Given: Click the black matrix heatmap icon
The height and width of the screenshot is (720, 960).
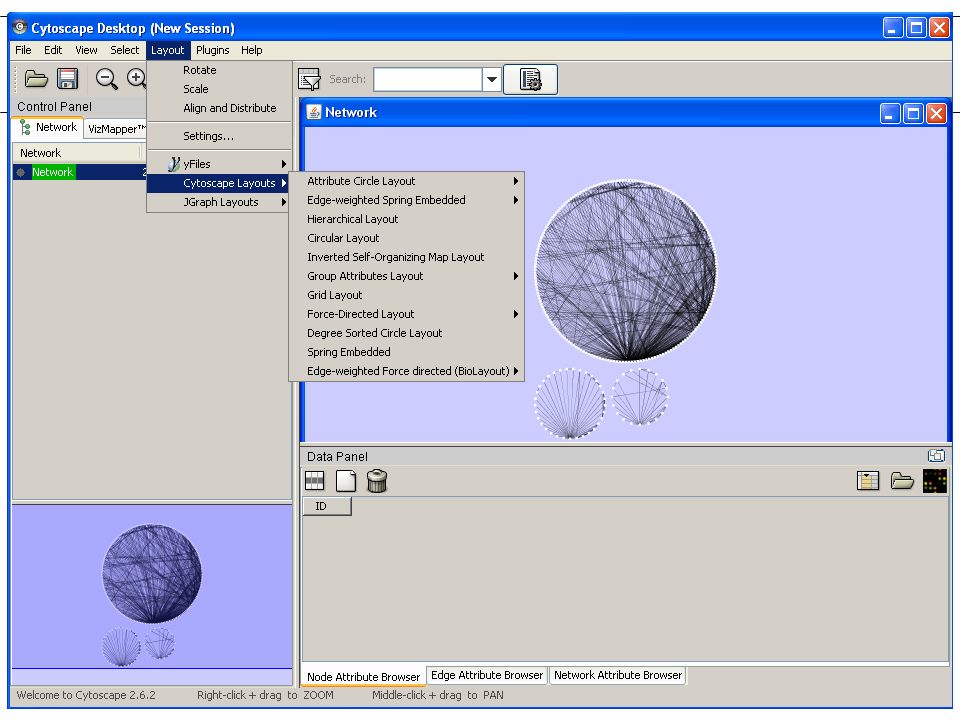Looking at the screenshot, I should (x=935, y=481).
